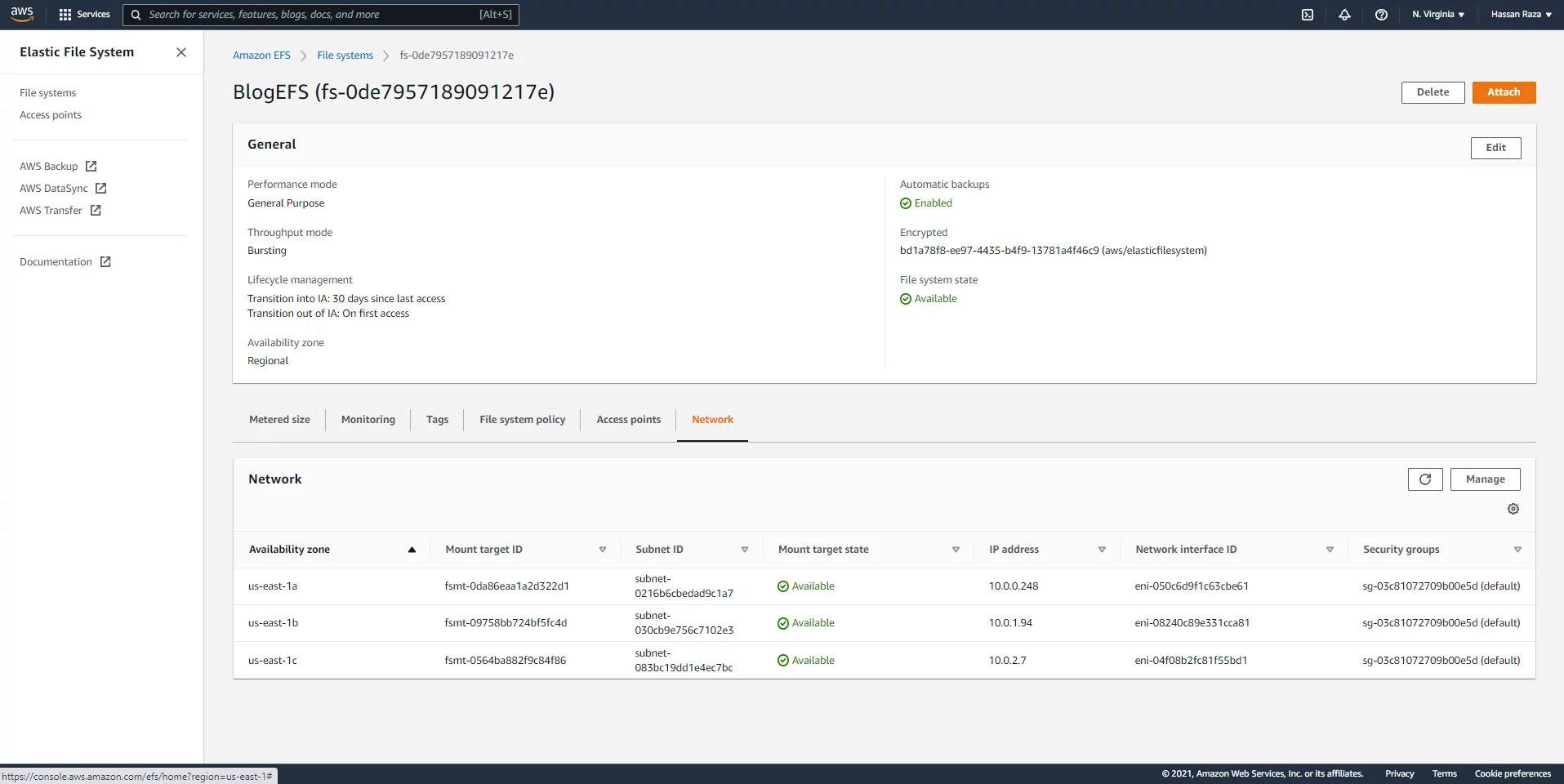This screenshot has width=1564, height=784.
Task: Open Access points in the sidebar
Action: tap(51, 115)
